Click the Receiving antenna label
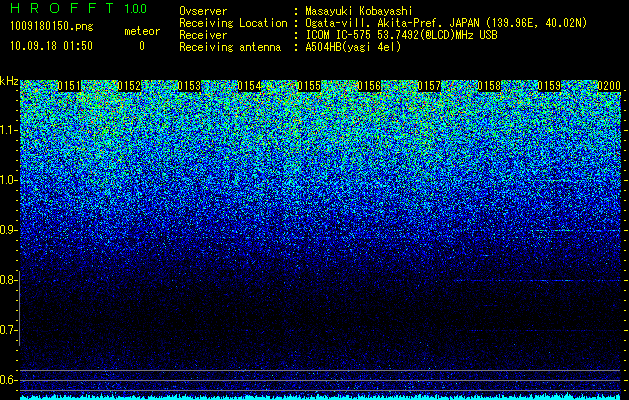The height and width of the screenshot is (400, 629). point(230,47)
